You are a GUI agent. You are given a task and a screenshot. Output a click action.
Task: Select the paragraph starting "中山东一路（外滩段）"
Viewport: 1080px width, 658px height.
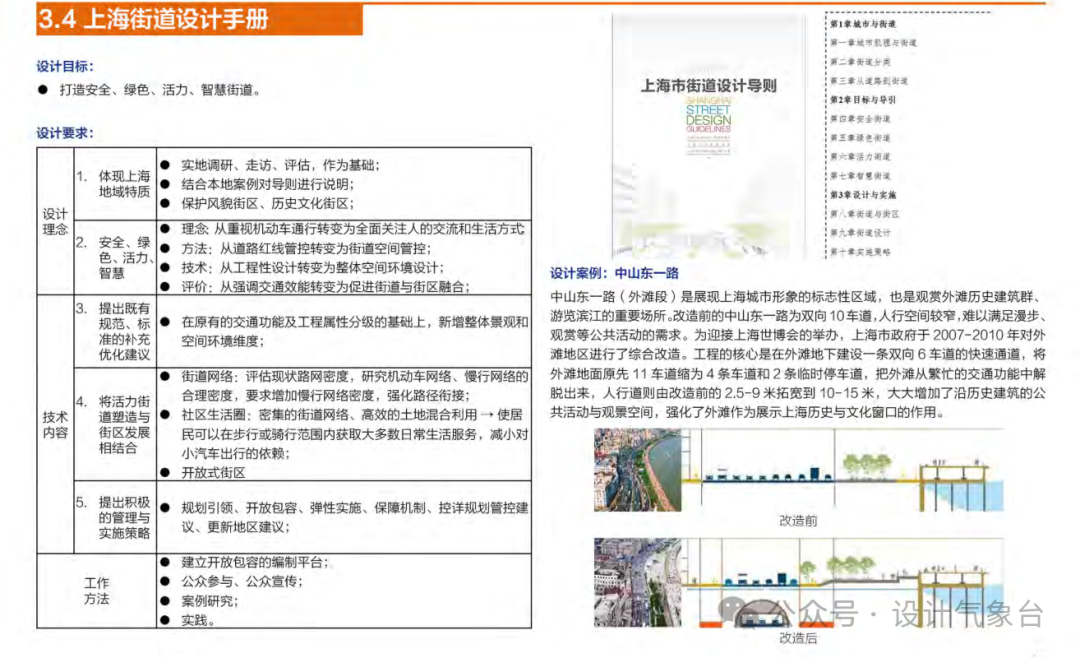pos(798,354)
